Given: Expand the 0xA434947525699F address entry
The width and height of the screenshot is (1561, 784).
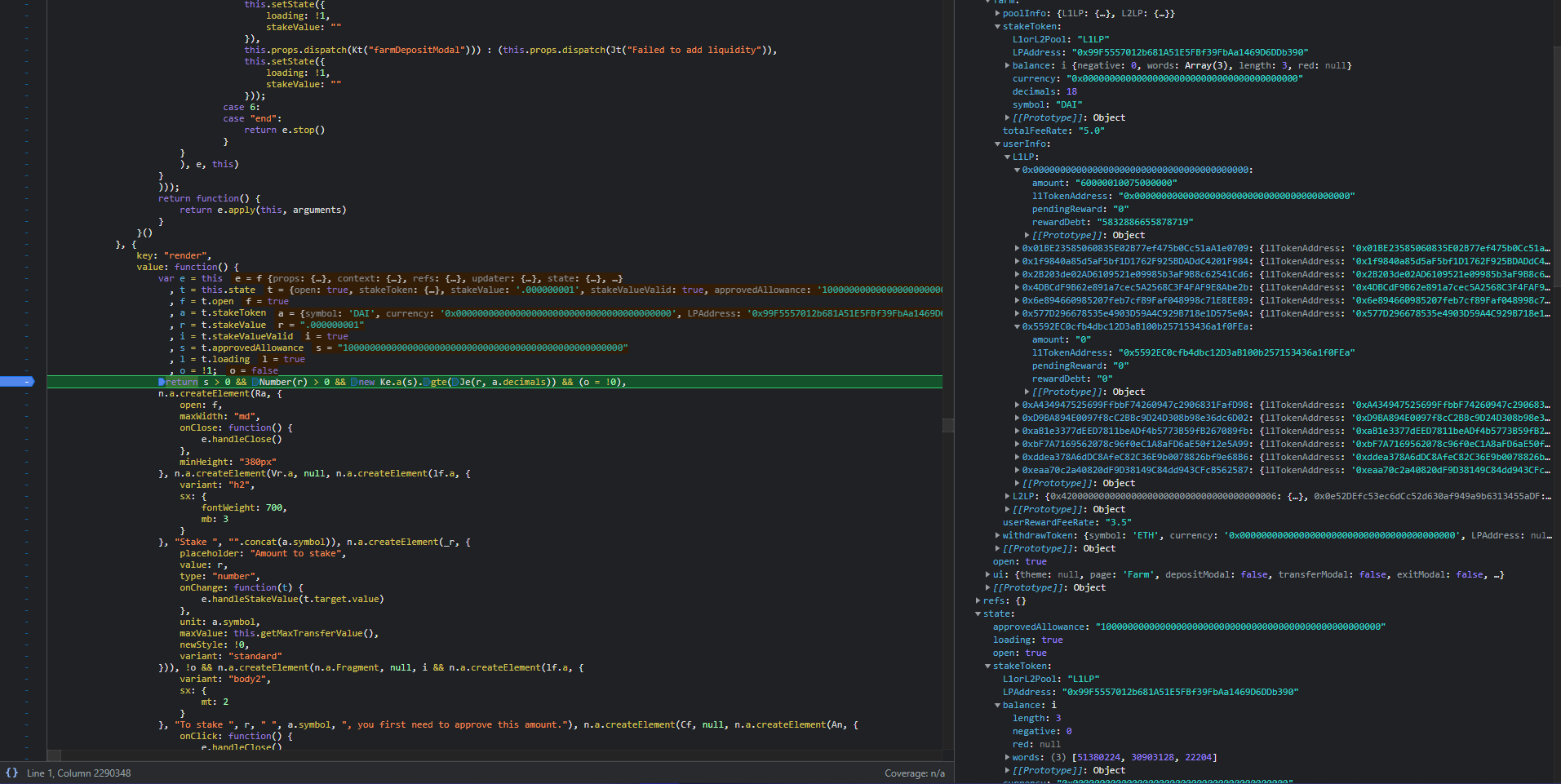Looking at the screenshot, I should 1017,405.
